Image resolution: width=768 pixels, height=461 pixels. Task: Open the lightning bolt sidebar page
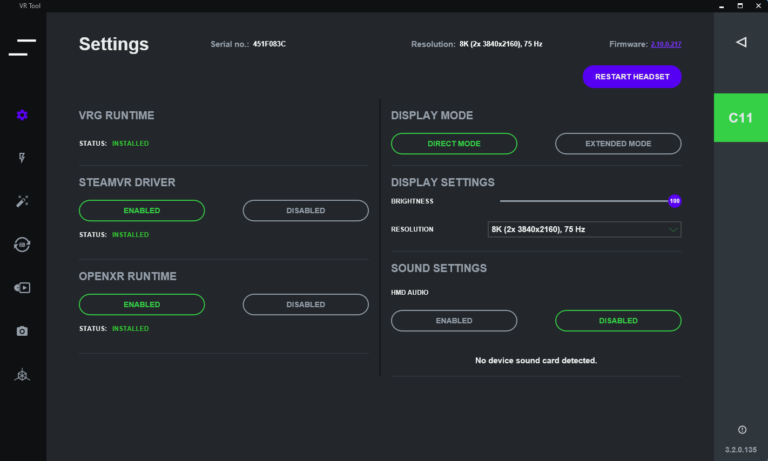pos(22,158)
